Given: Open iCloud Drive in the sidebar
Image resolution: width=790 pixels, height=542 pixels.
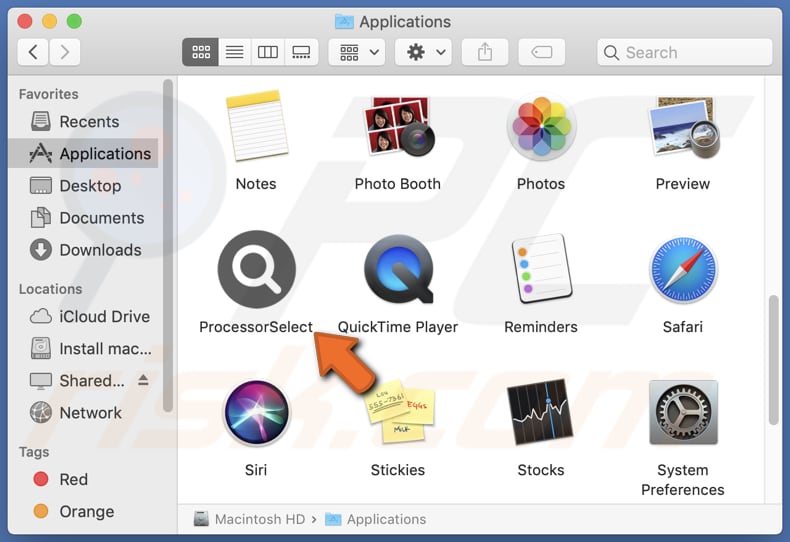Looking at the screenshot, I should pyautogui.click(x=84, y=316).
